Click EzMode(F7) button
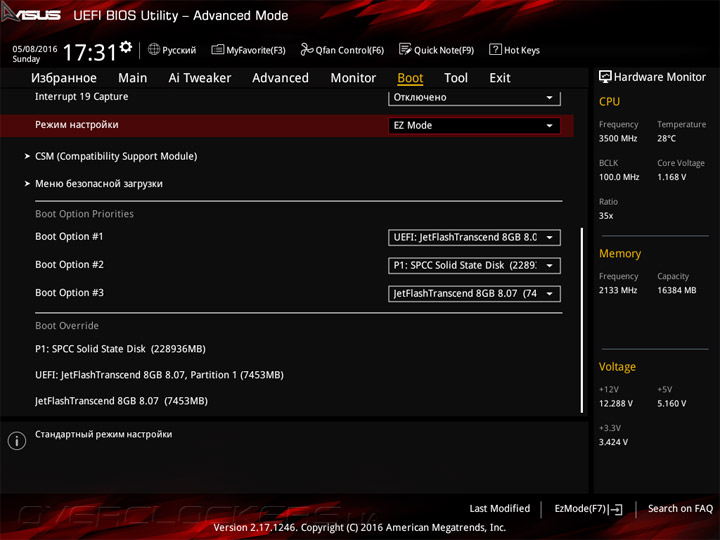This screenshot has height=540, width=720. click(589, 509)
